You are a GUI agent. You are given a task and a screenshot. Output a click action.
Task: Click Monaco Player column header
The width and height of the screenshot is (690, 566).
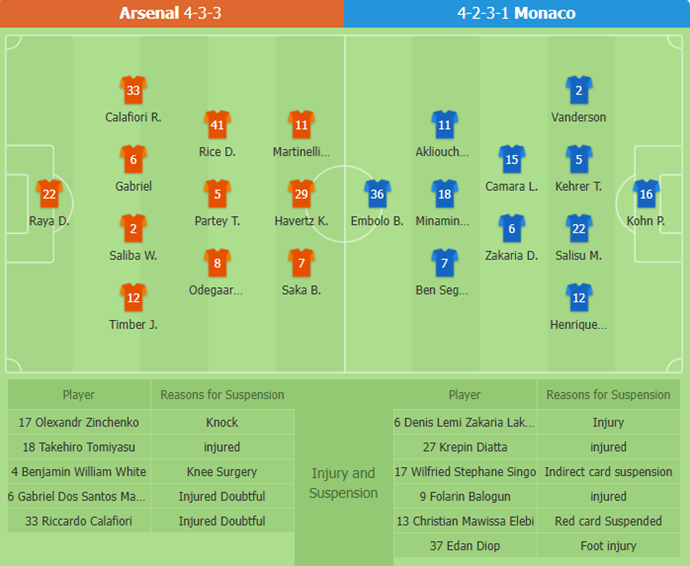(x=465, y=394)
